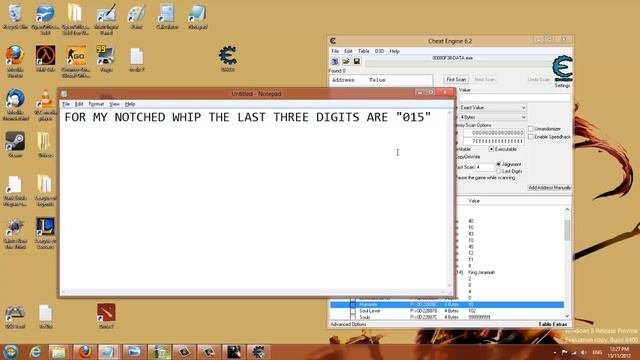Click the Fast Scan alignment field
This screenshot has height=360, width=640.
click(484, 167)
